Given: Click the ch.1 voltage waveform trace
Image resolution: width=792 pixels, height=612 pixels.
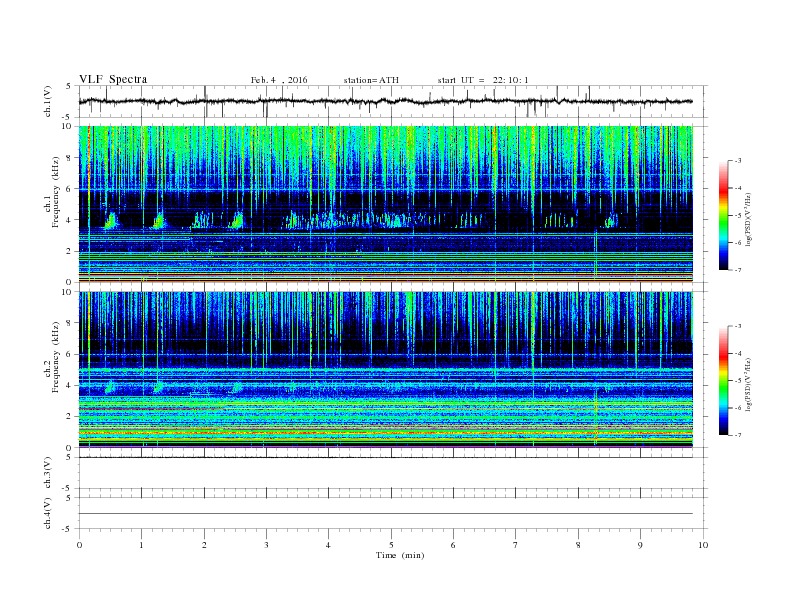Looking at the screenshot, I should (x=386, y=101).
